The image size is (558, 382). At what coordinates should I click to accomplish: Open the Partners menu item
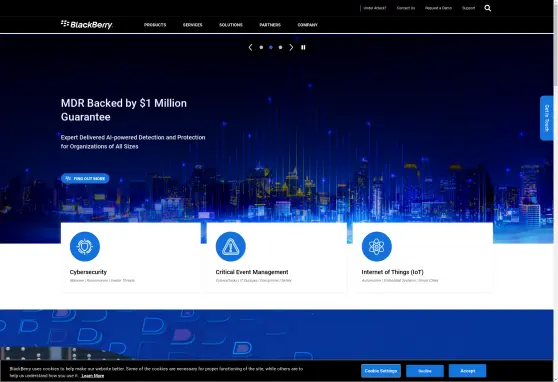[270, 25]
